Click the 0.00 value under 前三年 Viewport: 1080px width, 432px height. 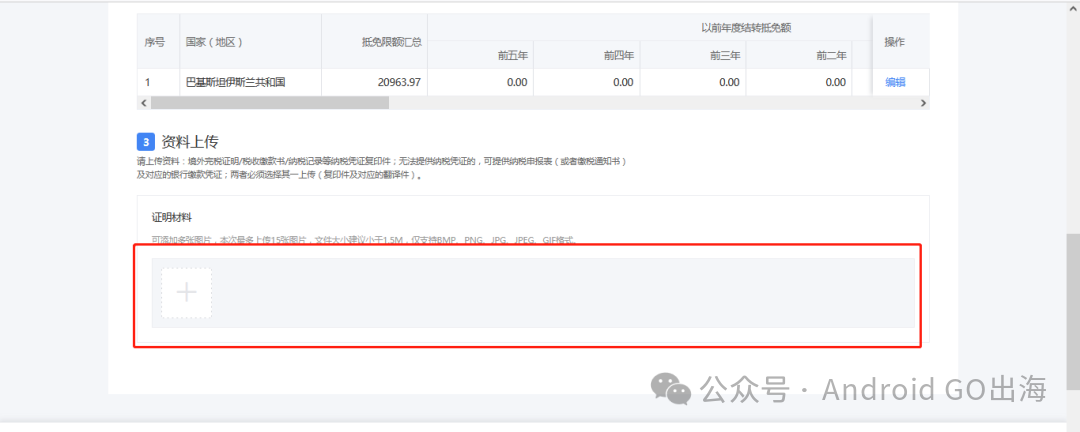(692, 83)
